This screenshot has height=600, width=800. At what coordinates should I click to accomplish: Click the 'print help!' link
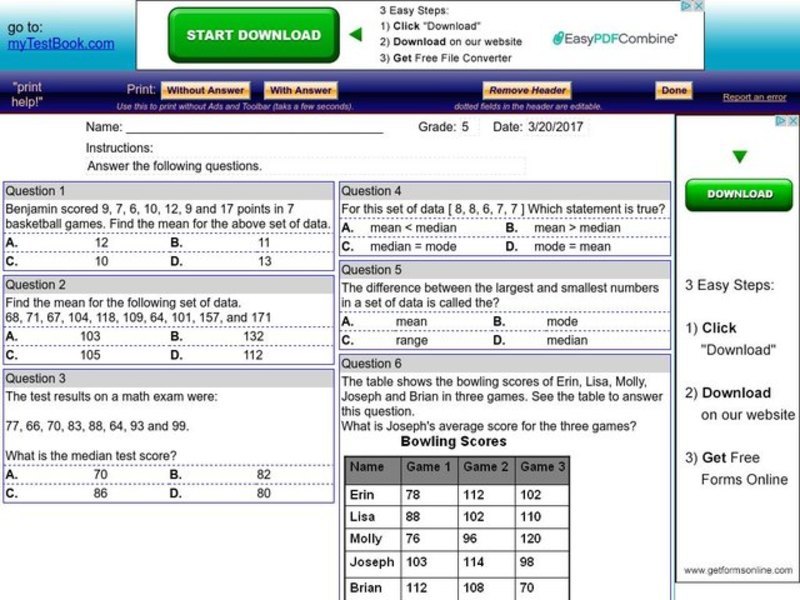27,94
